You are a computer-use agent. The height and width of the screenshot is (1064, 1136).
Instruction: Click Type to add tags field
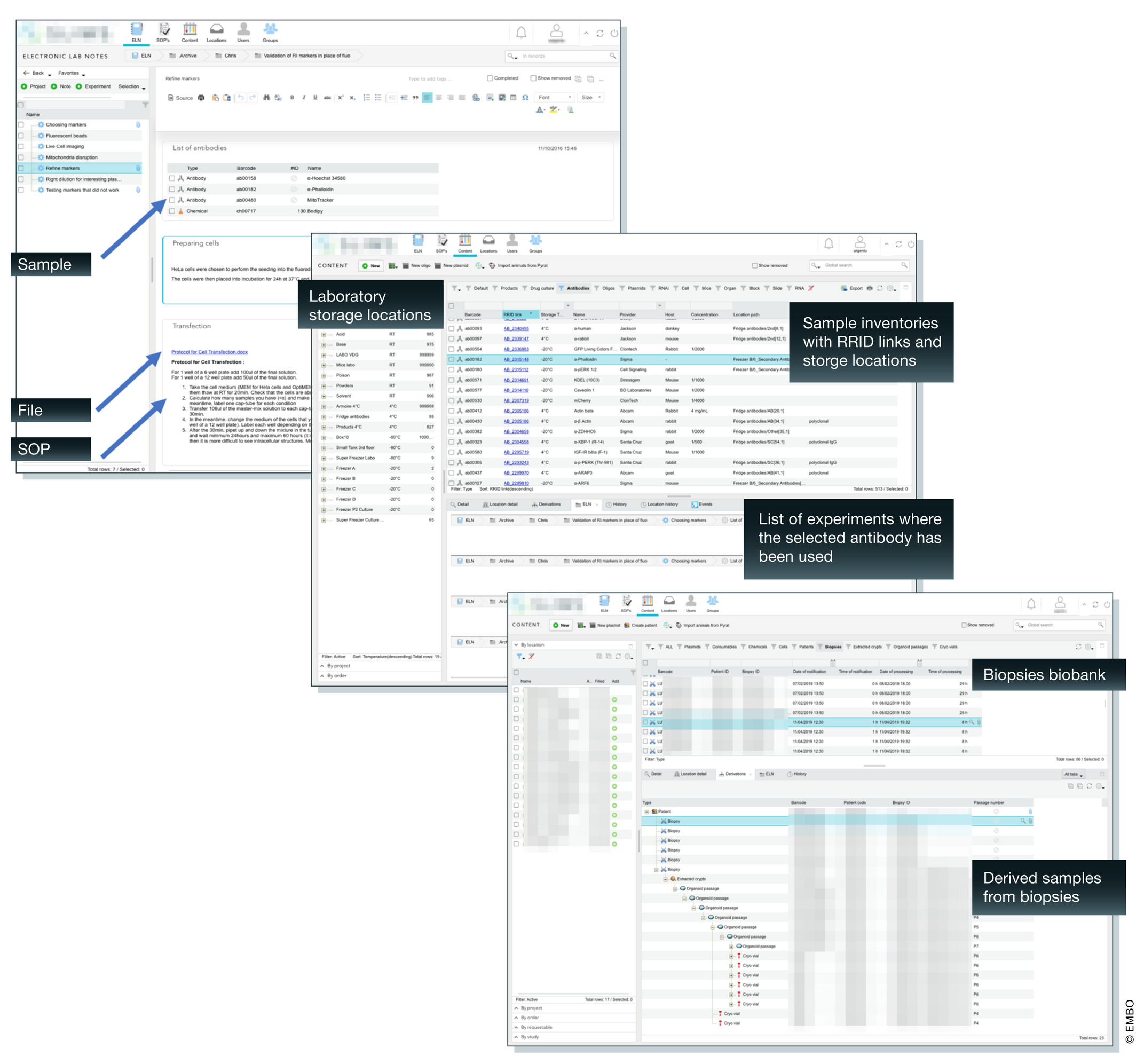[x=430, y=80]
